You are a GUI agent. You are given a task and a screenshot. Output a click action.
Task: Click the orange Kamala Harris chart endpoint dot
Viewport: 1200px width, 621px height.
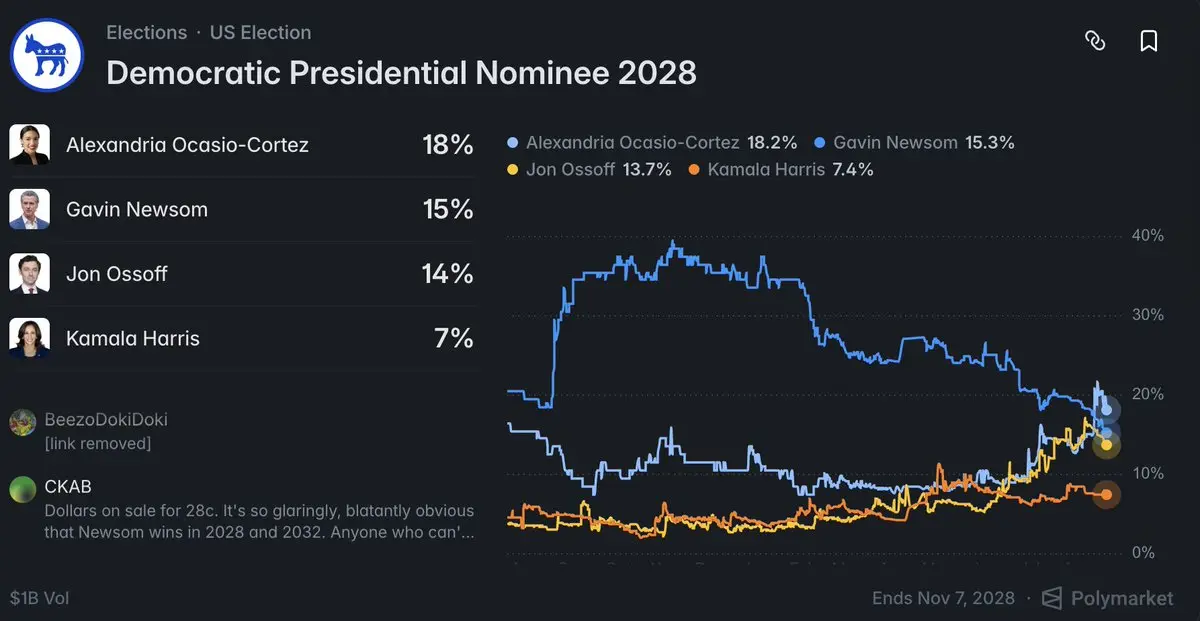1106,494
